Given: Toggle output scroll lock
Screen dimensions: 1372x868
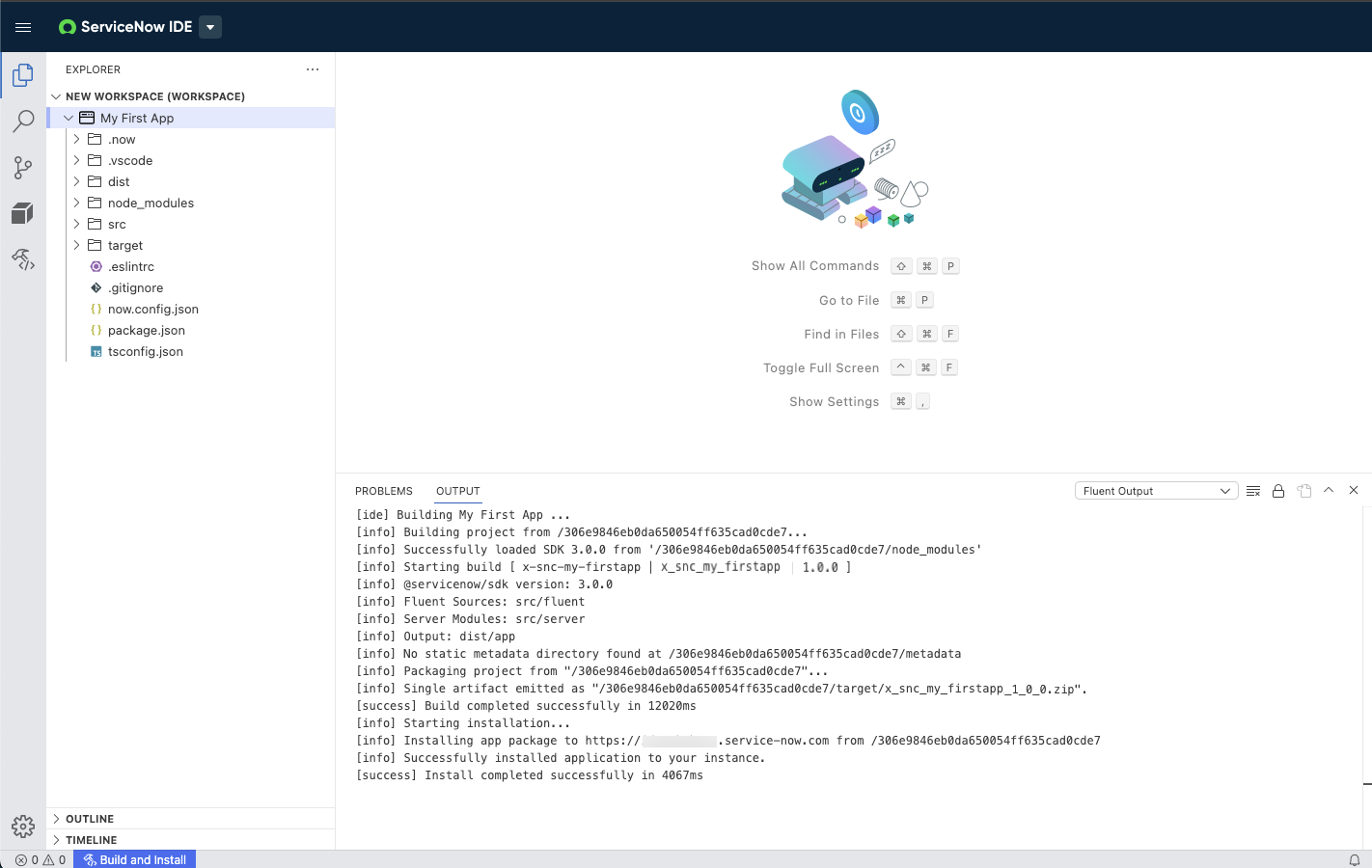Looking at the screenshot, I should click(x=1278, y=491).
